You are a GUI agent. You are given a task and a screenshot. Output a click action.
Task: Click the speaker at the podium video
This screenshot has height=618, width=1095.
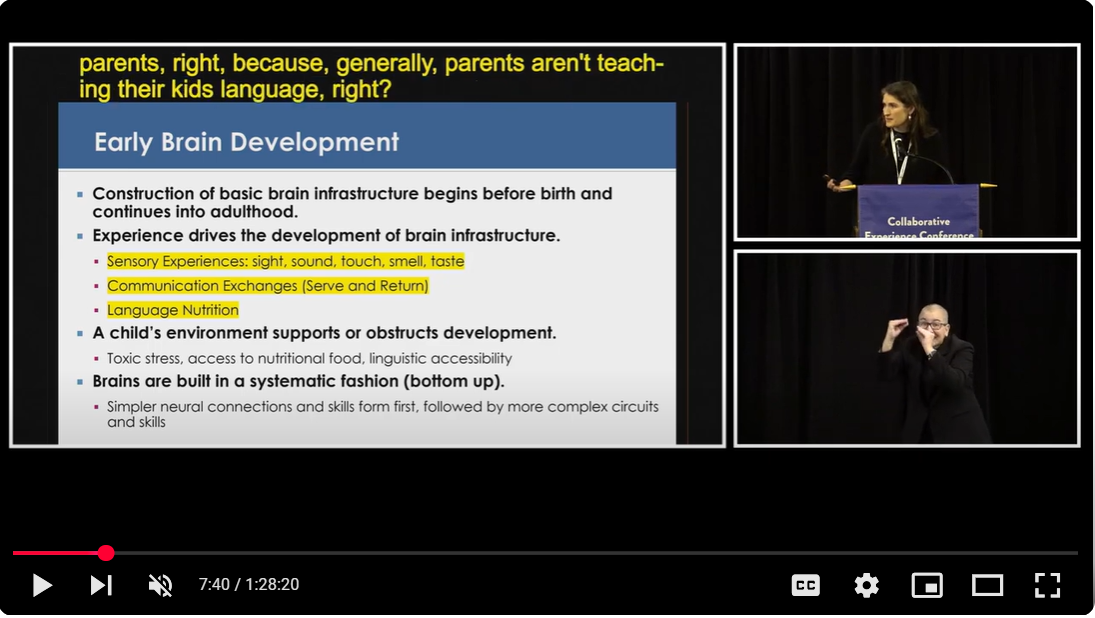point(906,140)
